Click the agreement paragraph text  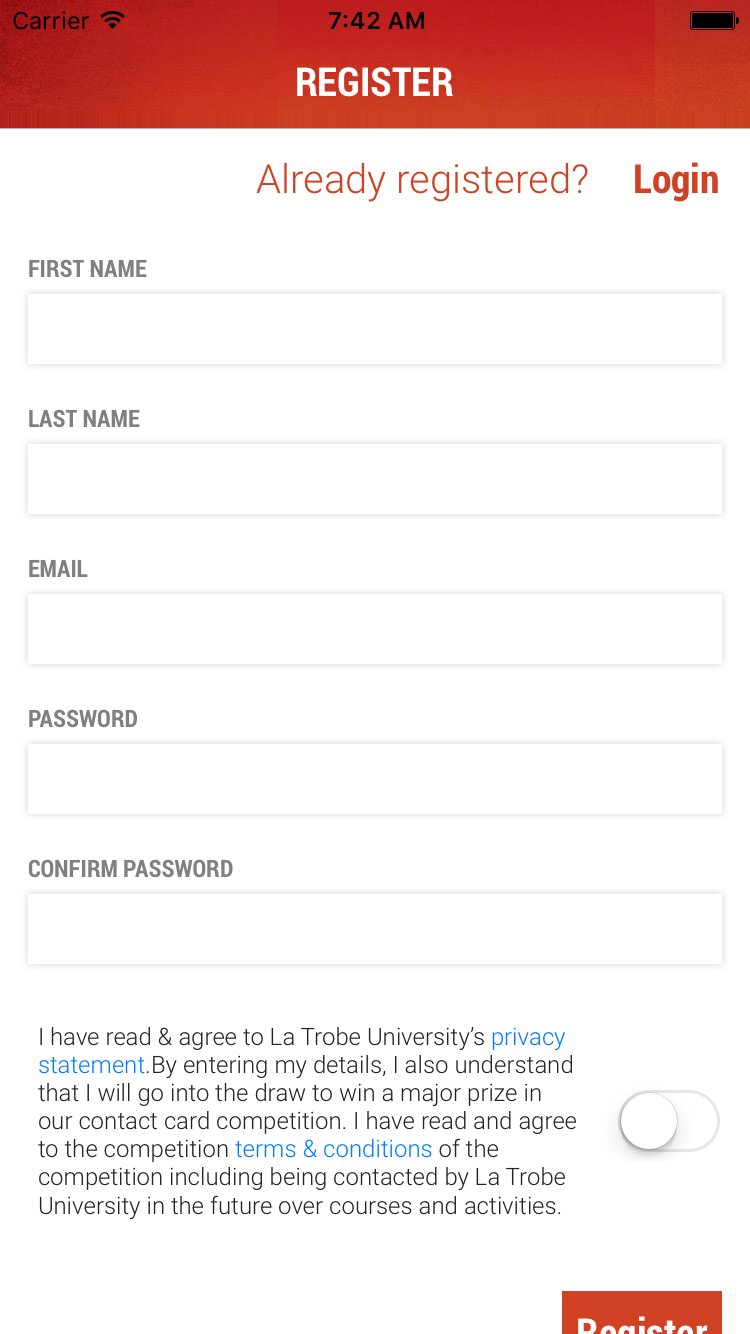[x=300, y=1120]
